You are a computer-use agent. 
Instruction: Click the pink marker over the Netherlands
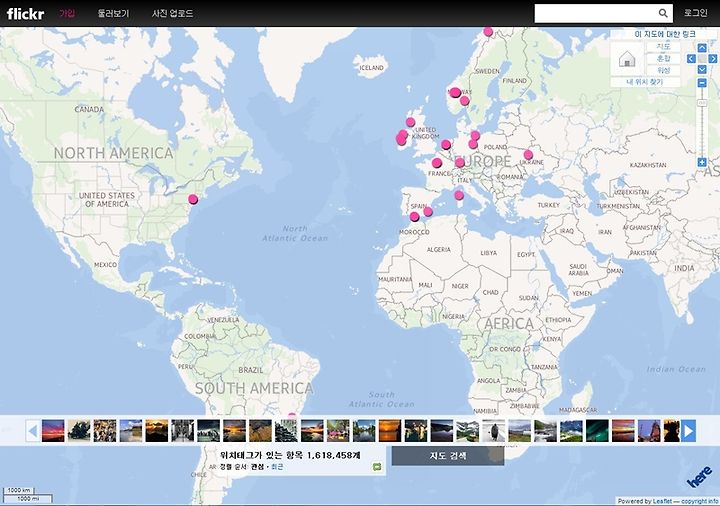pyautogui.click(x=446, y=145)
